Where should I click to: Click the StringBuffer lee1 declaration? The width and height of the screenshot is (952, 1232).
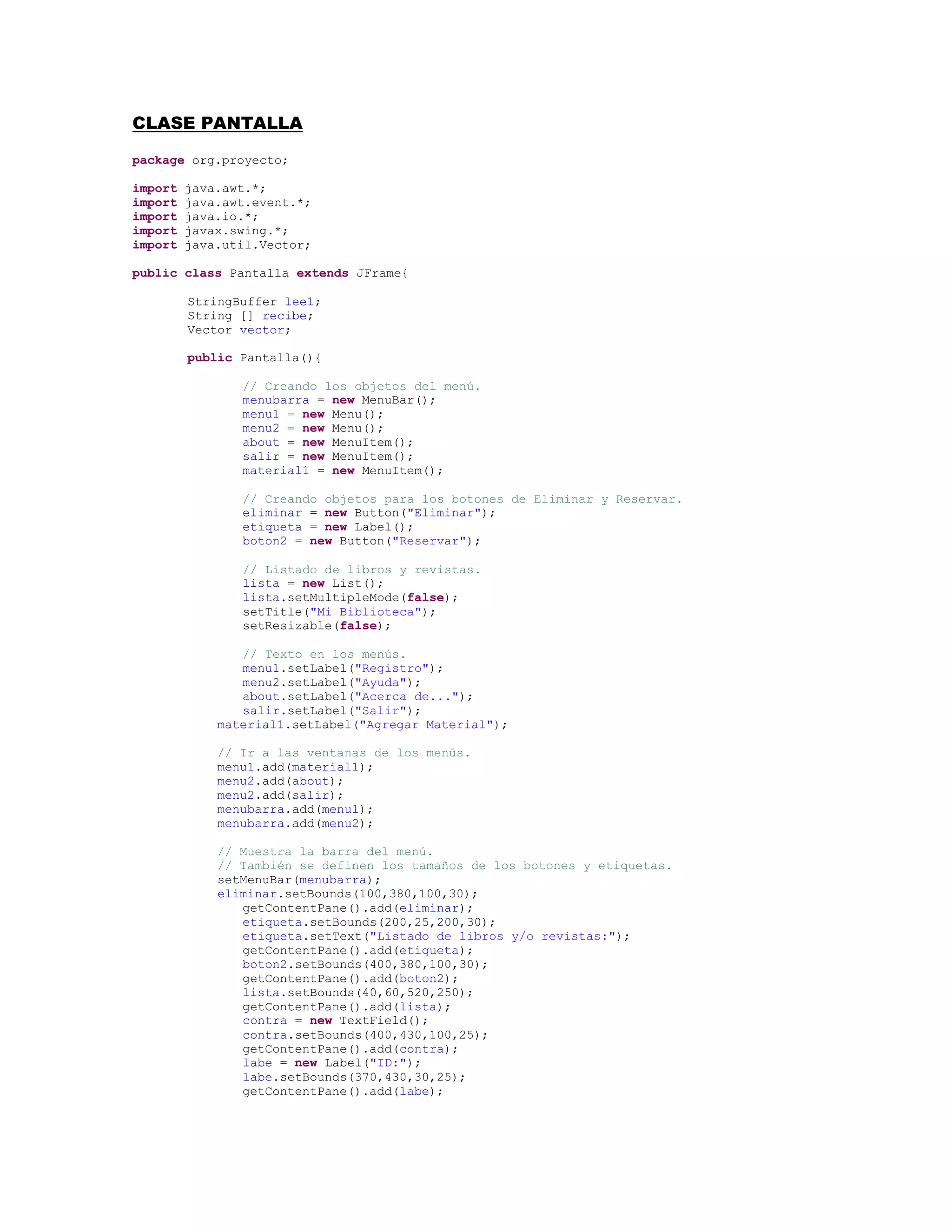coord(254,302)
